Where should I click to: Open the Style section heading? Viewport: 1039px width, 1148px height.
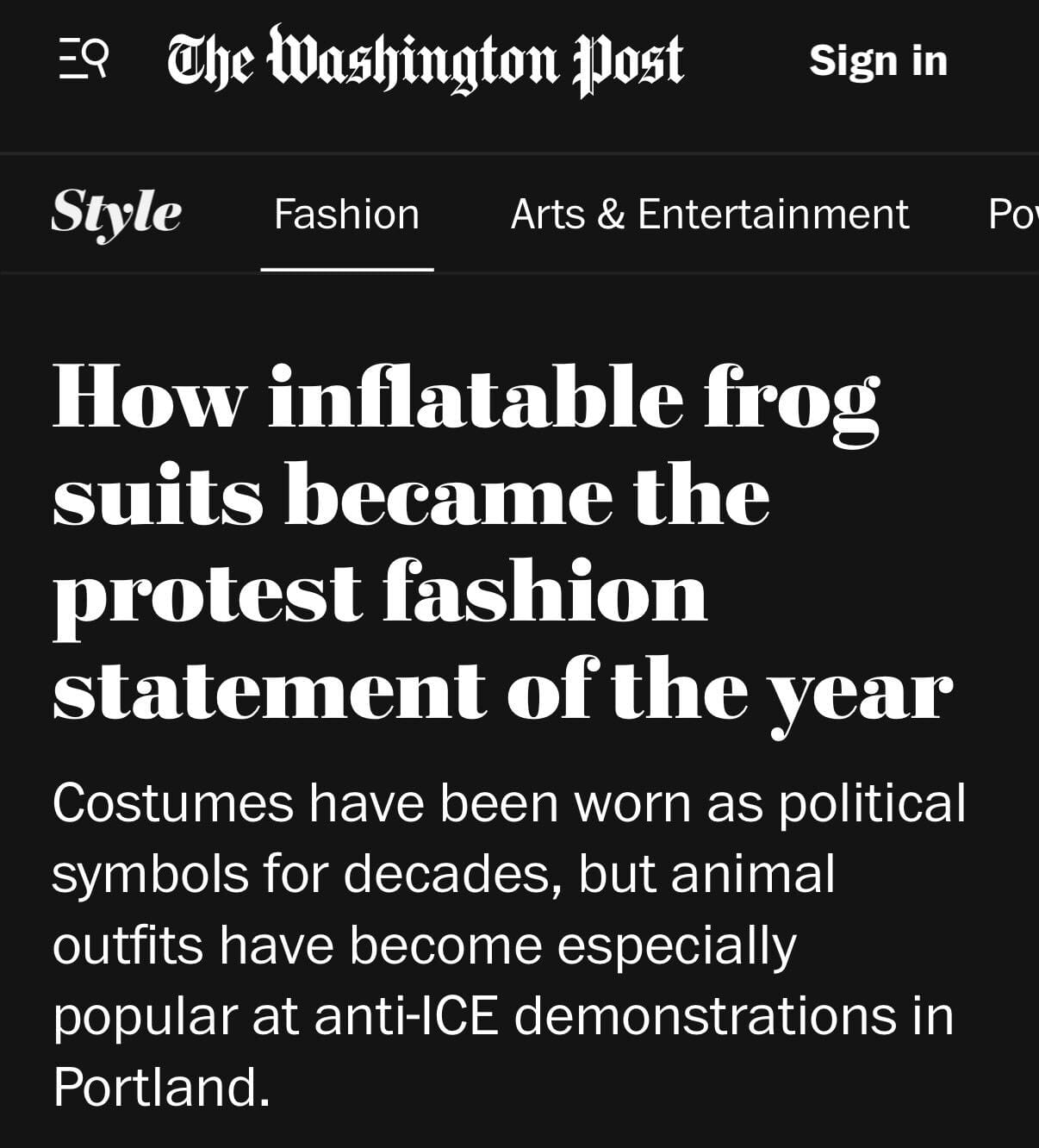(116, 213)
